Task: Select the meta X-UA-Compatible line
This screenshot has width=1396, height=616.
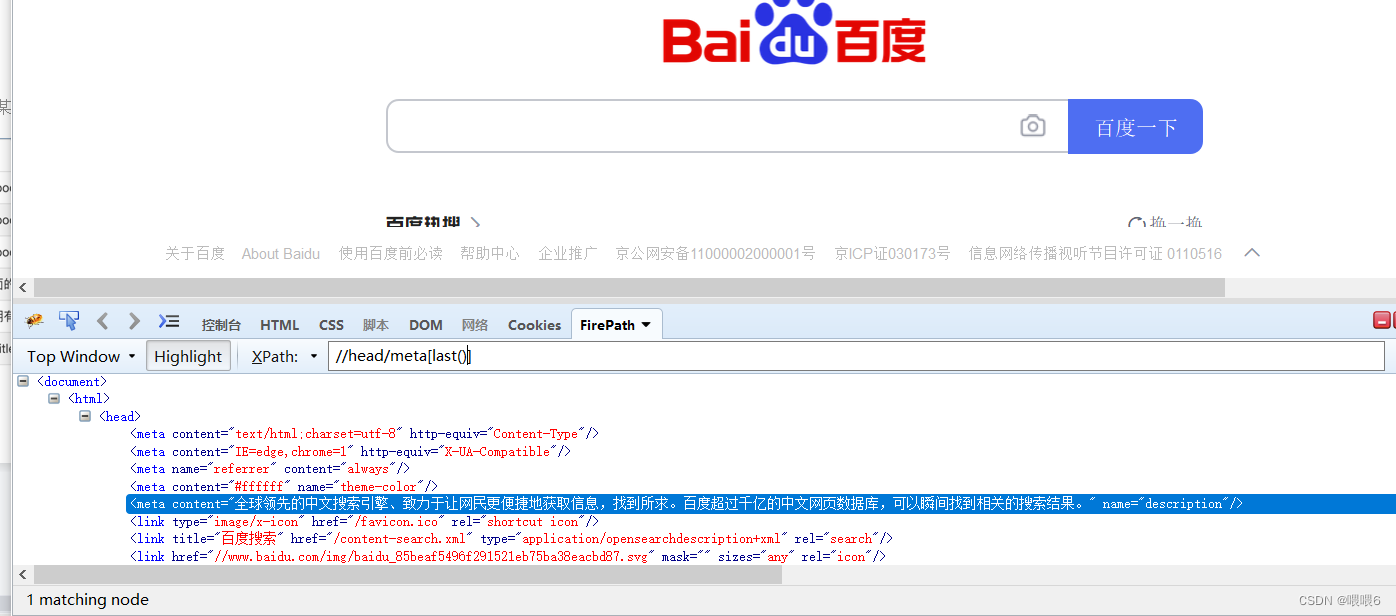Action: coord(350,451)
